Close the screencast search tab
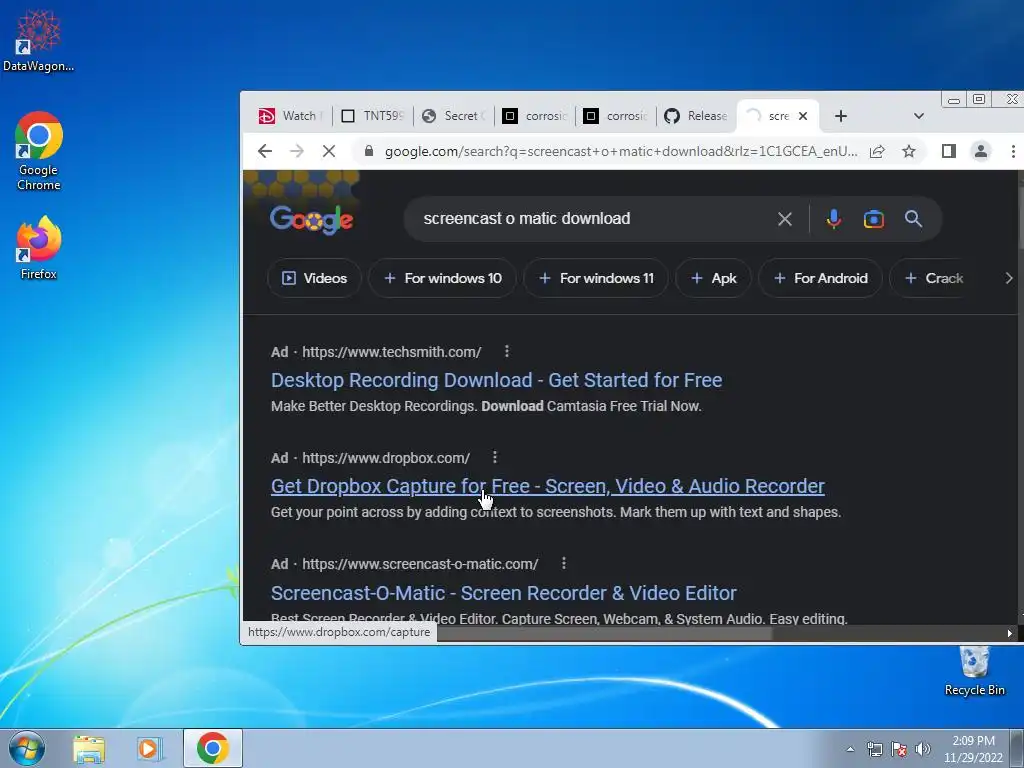Viewport: 1024px width, 768px height. click(x=803, y=116)
